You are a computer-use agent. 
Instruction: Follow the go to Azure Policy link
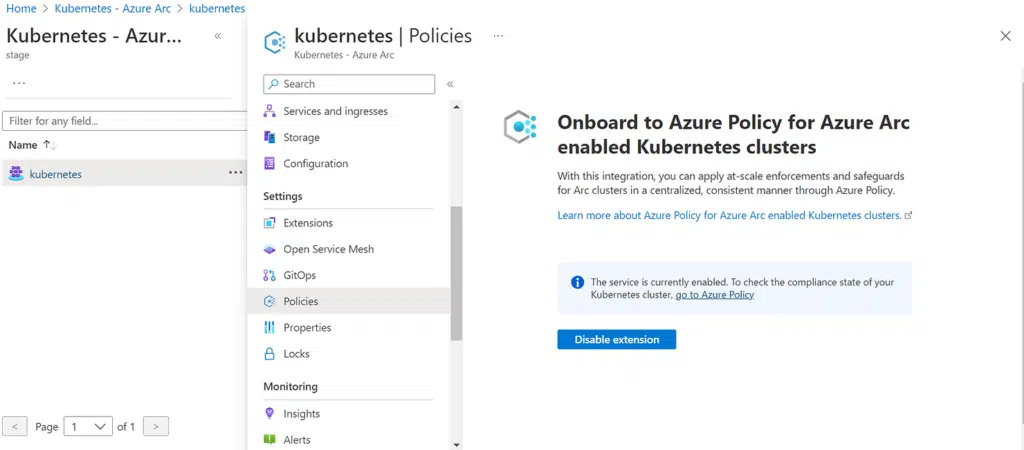coord(714,295)
